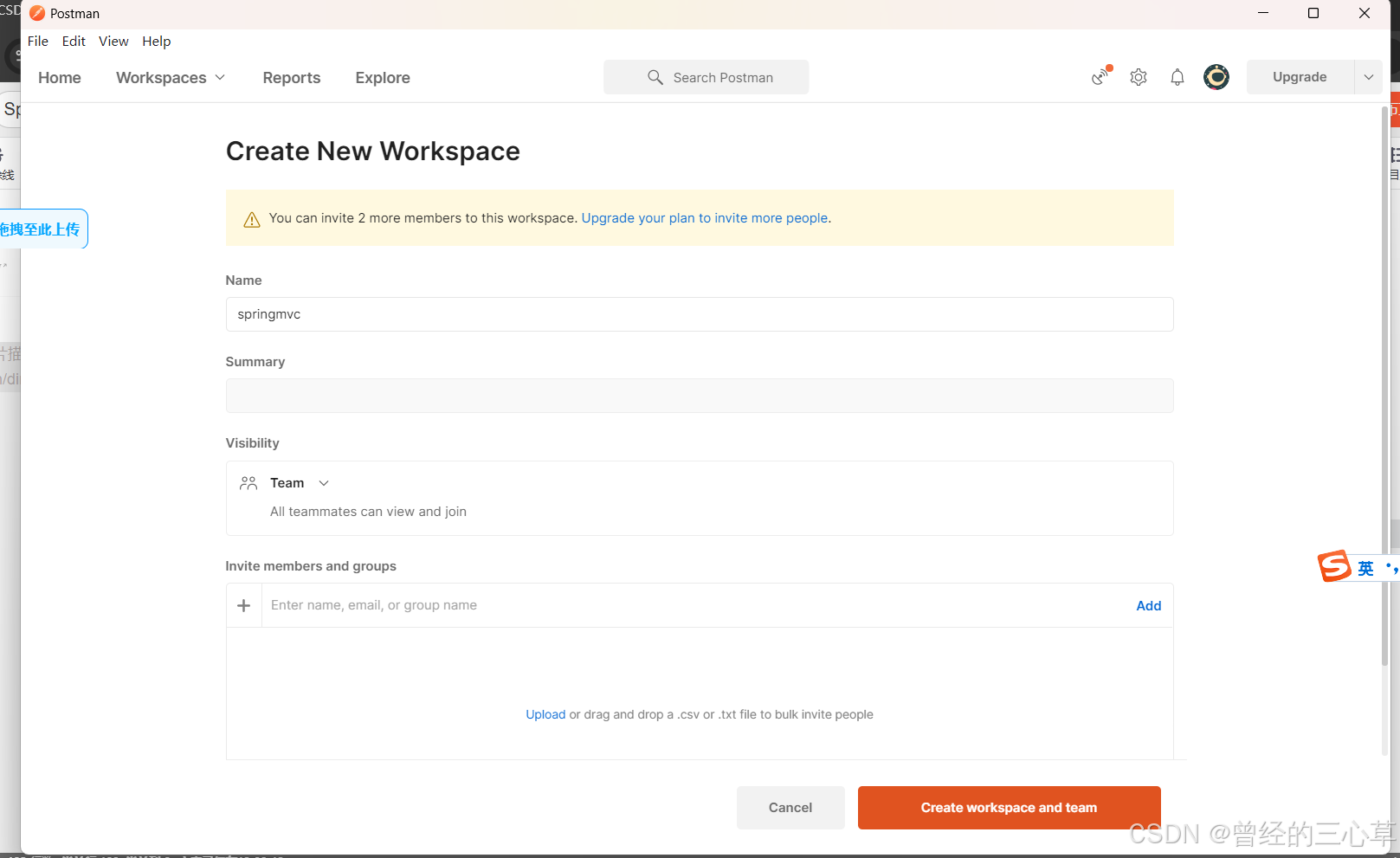Image resolution: width=1400 pixels, height=858 pixels.
Task: Open the File menu
Action: [38, 41]
